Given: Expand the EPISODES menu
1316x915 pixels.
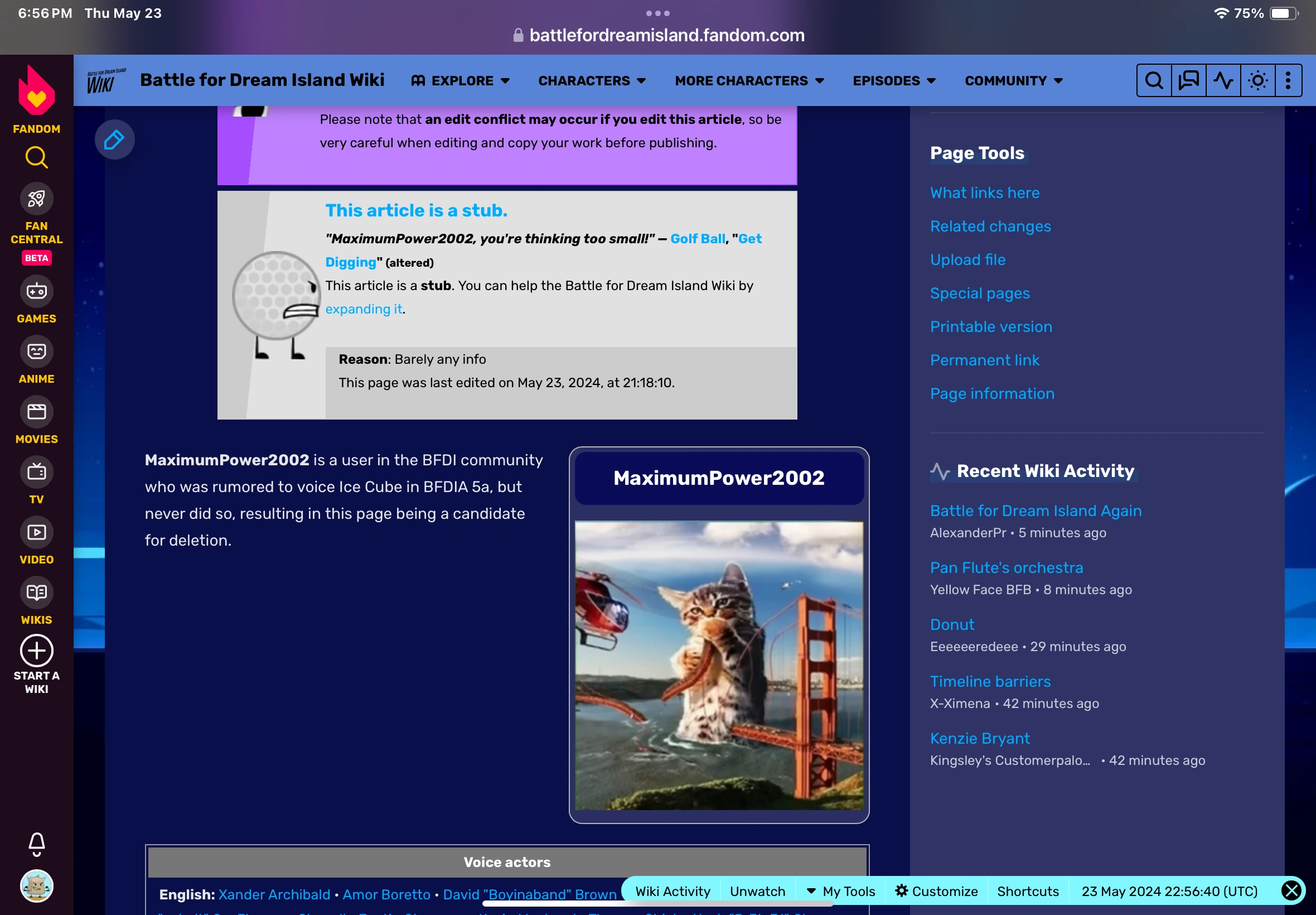Looking at the screenshot, I should point(893,80).
